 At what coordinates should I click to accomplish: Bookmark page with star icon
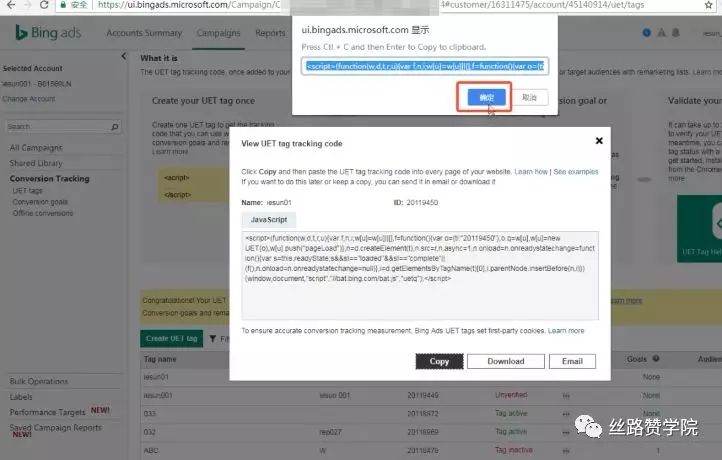coord(708,5)
